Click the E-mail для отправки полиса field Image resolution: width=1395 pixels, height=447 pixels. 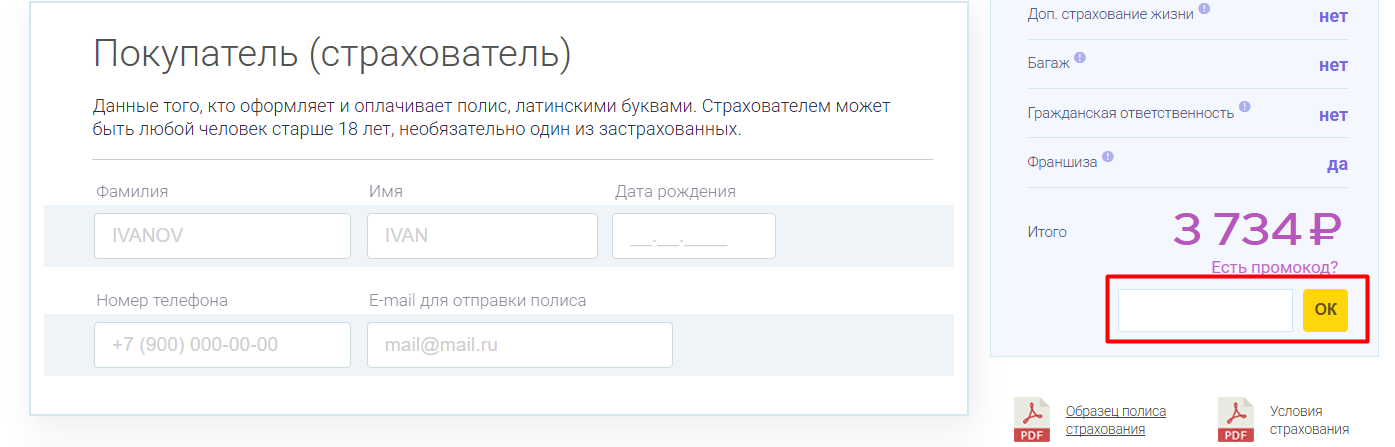[519, 345]
